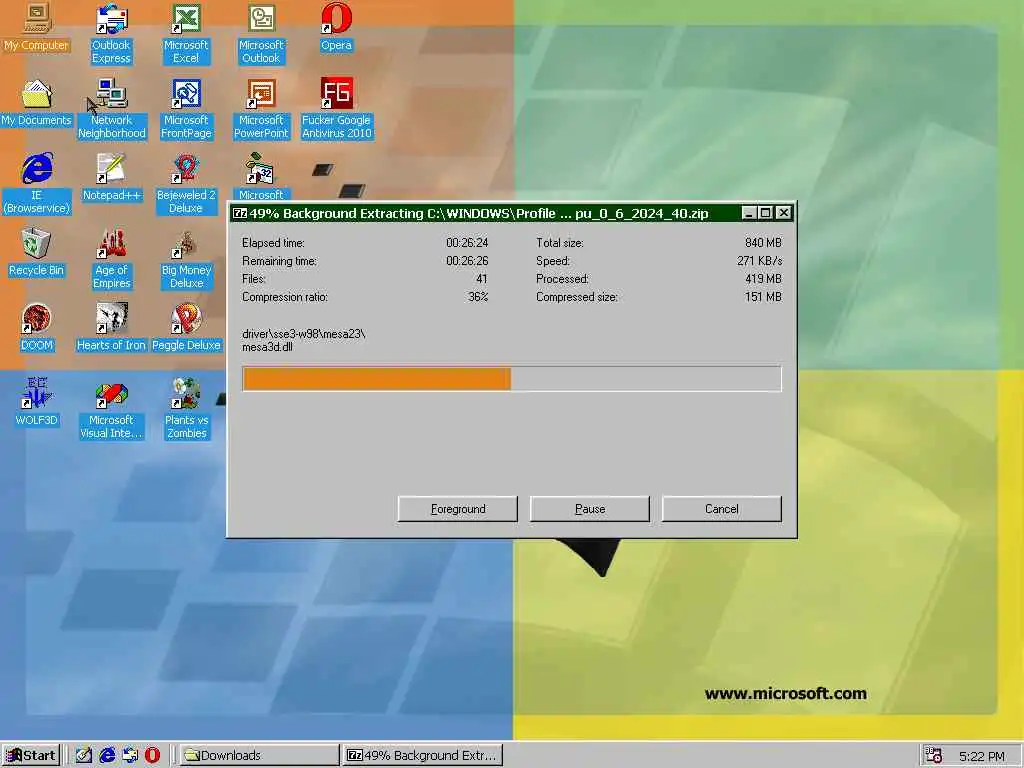The image size is (1024, 768).
Task: Open Hearts of Iron shortcut
Action: point(111,327)
